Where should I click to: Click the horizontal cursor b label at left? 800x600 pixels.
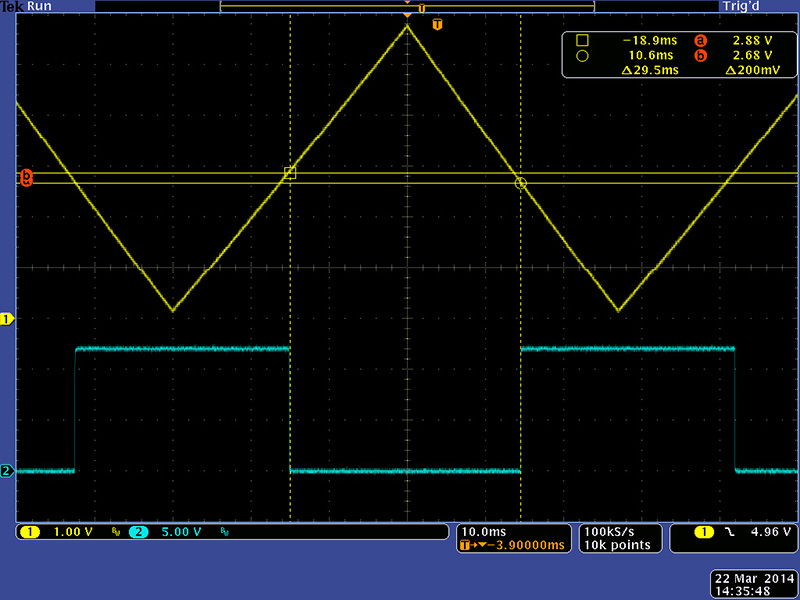(26, 176)
